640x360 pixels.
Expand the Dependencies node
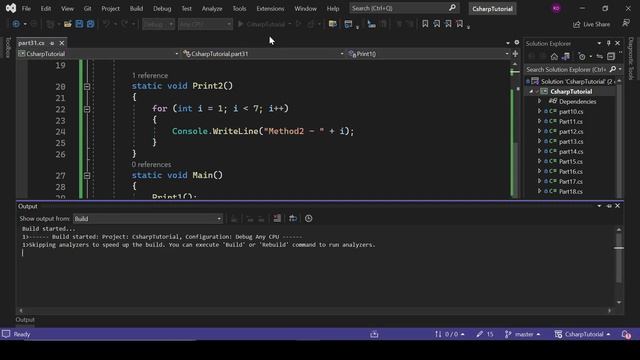[540, 101]
